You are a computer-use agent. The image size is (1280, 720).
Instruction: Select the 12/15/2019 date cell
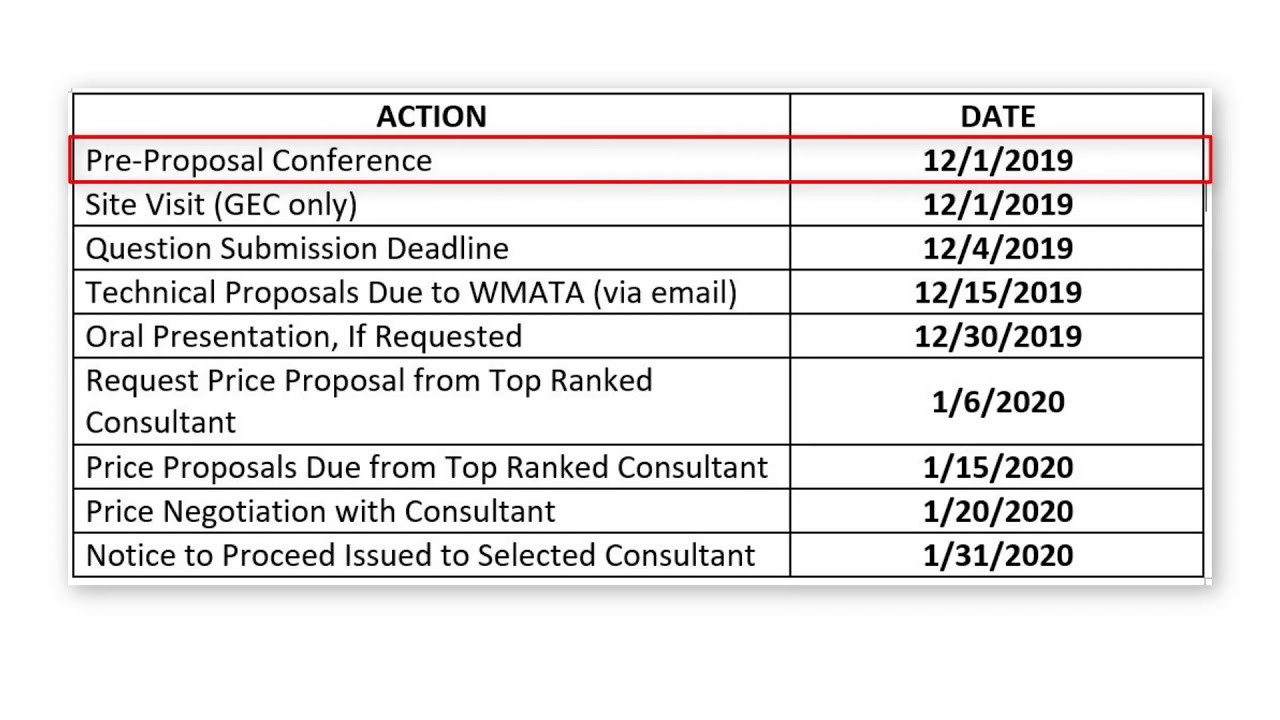point(997,292)
